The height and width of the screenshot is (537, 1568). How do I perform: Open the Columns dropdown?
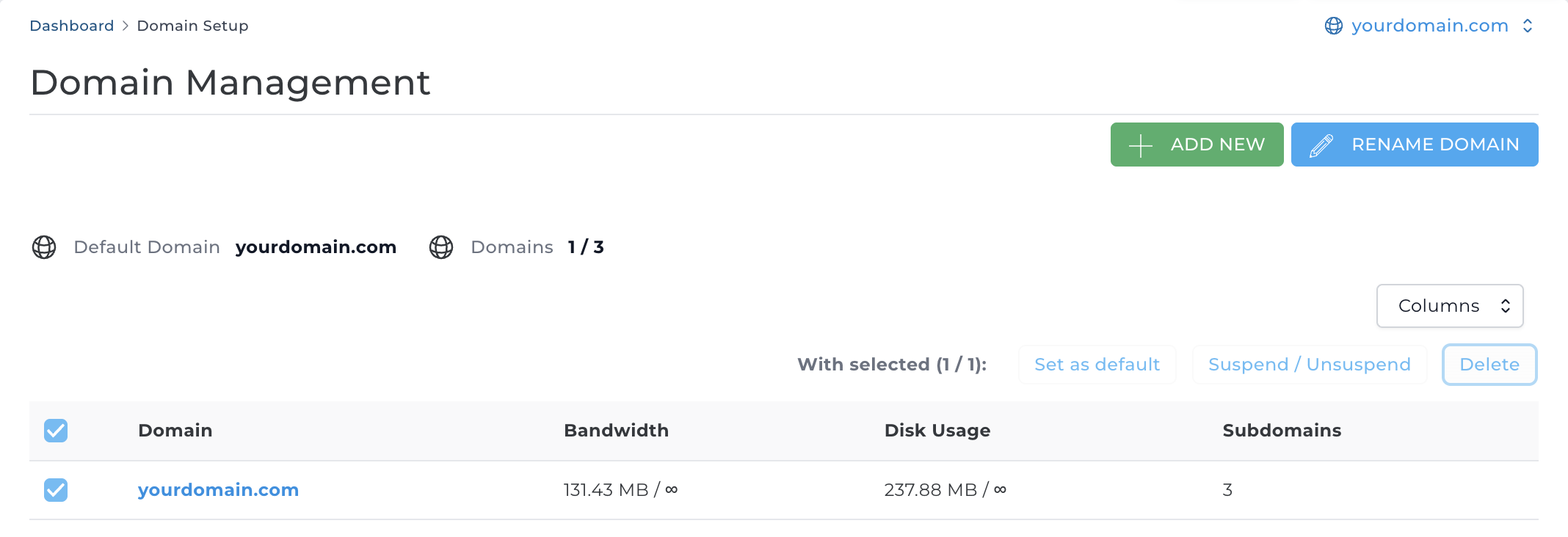[x=1450, y=306]
